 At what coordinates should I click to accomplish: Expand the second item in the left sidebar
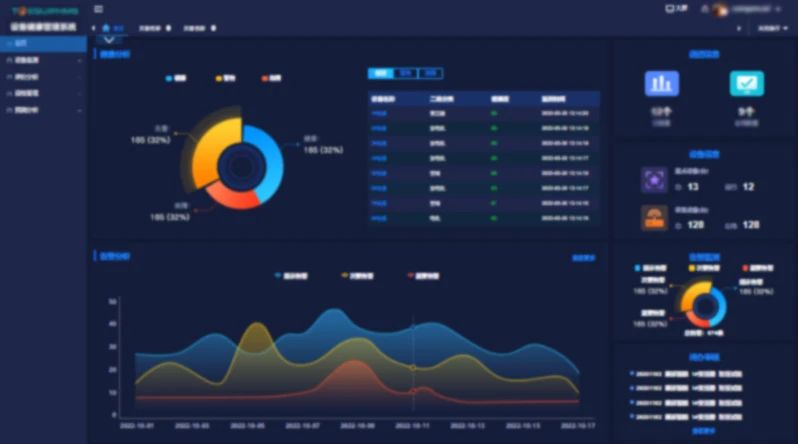[43, 61]
